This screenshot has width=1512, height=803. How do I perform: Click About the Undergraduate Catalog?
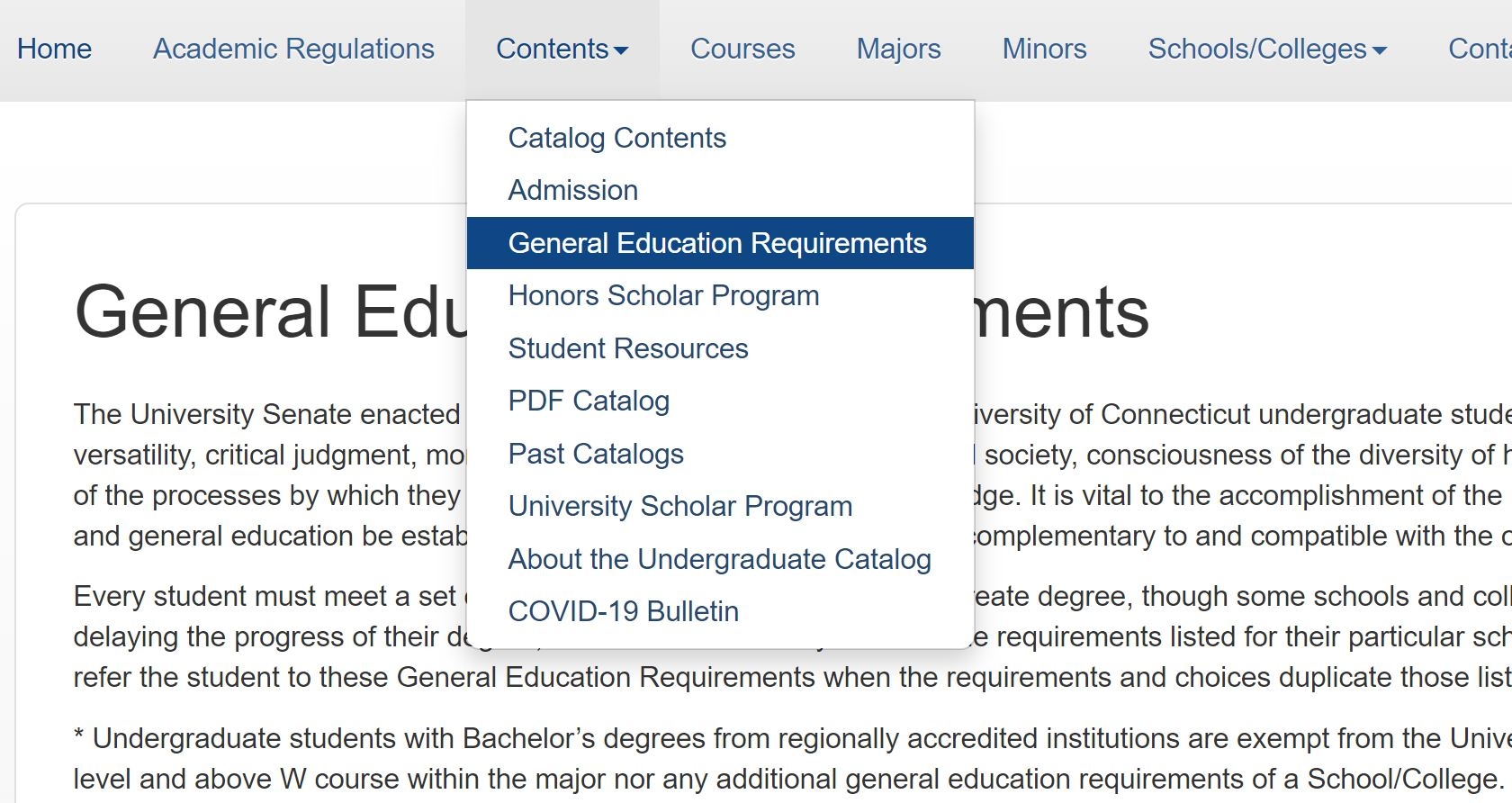pos(719,559)
